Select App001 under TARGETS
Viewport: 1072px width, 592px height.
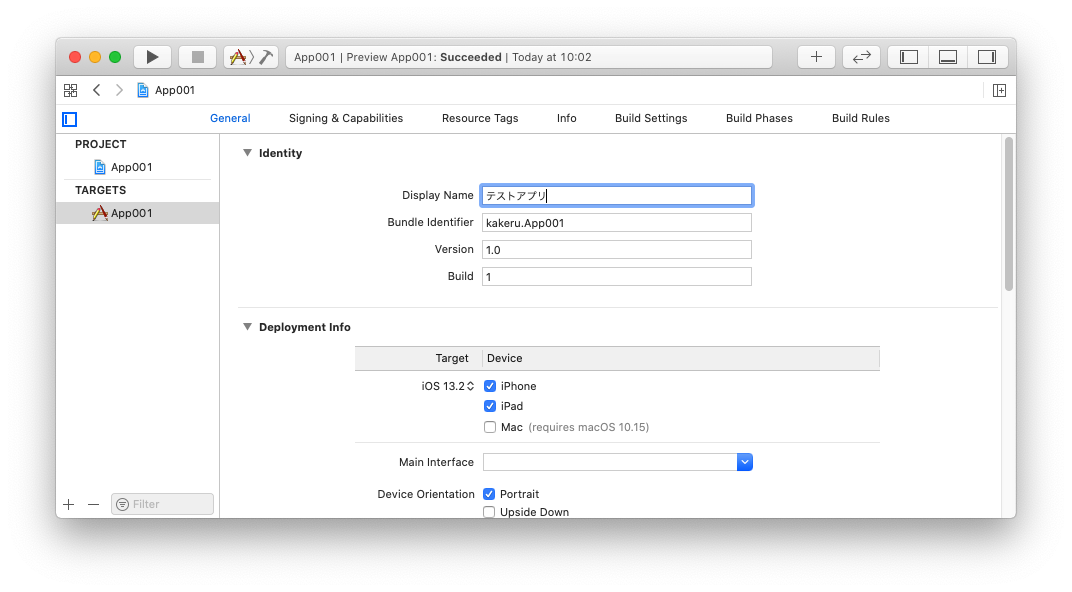coord(137,213)
